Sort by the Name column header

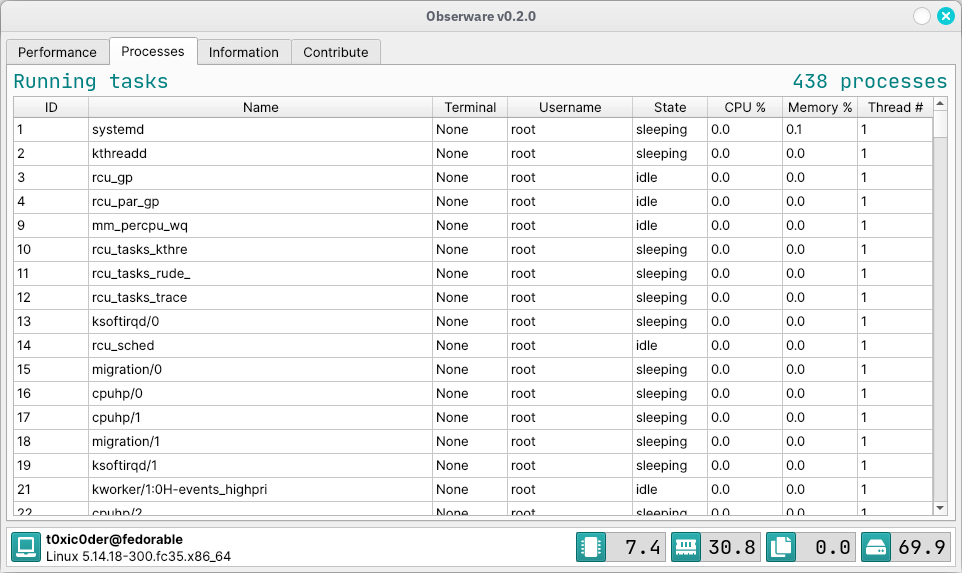[260, 107]
